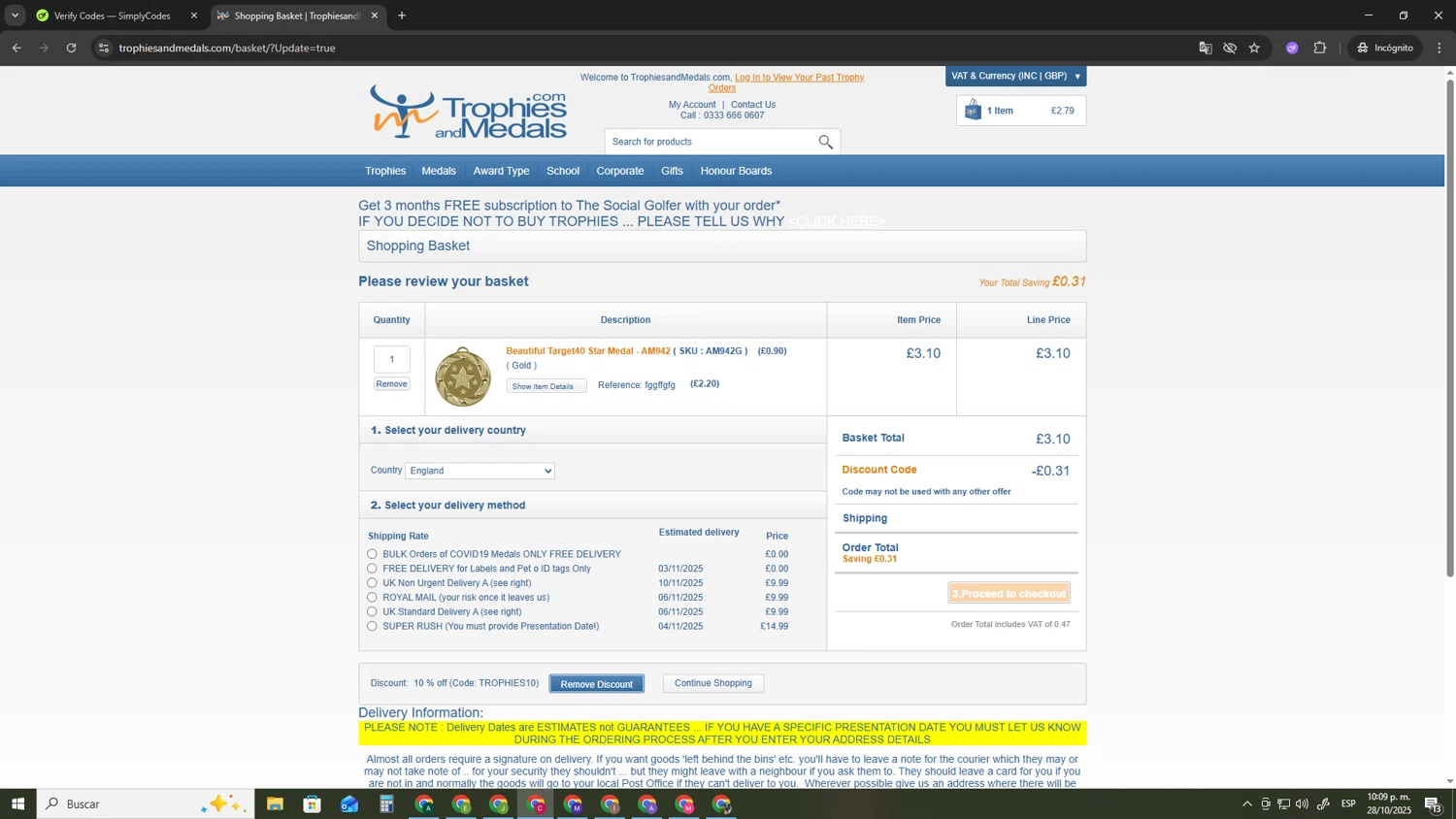Open the browser extensions puzzle icon

click(1320, 48)
